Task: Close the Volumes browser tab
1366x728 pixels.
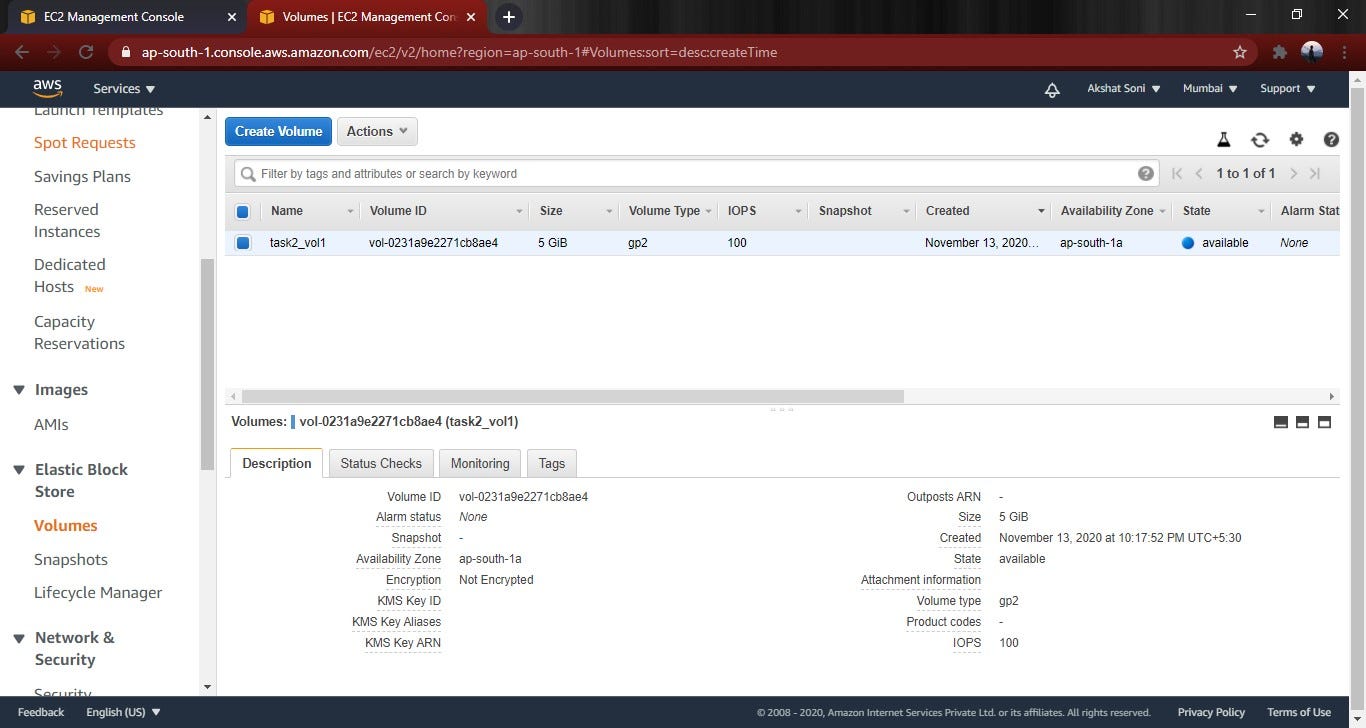Action: [x=471, y=17]
